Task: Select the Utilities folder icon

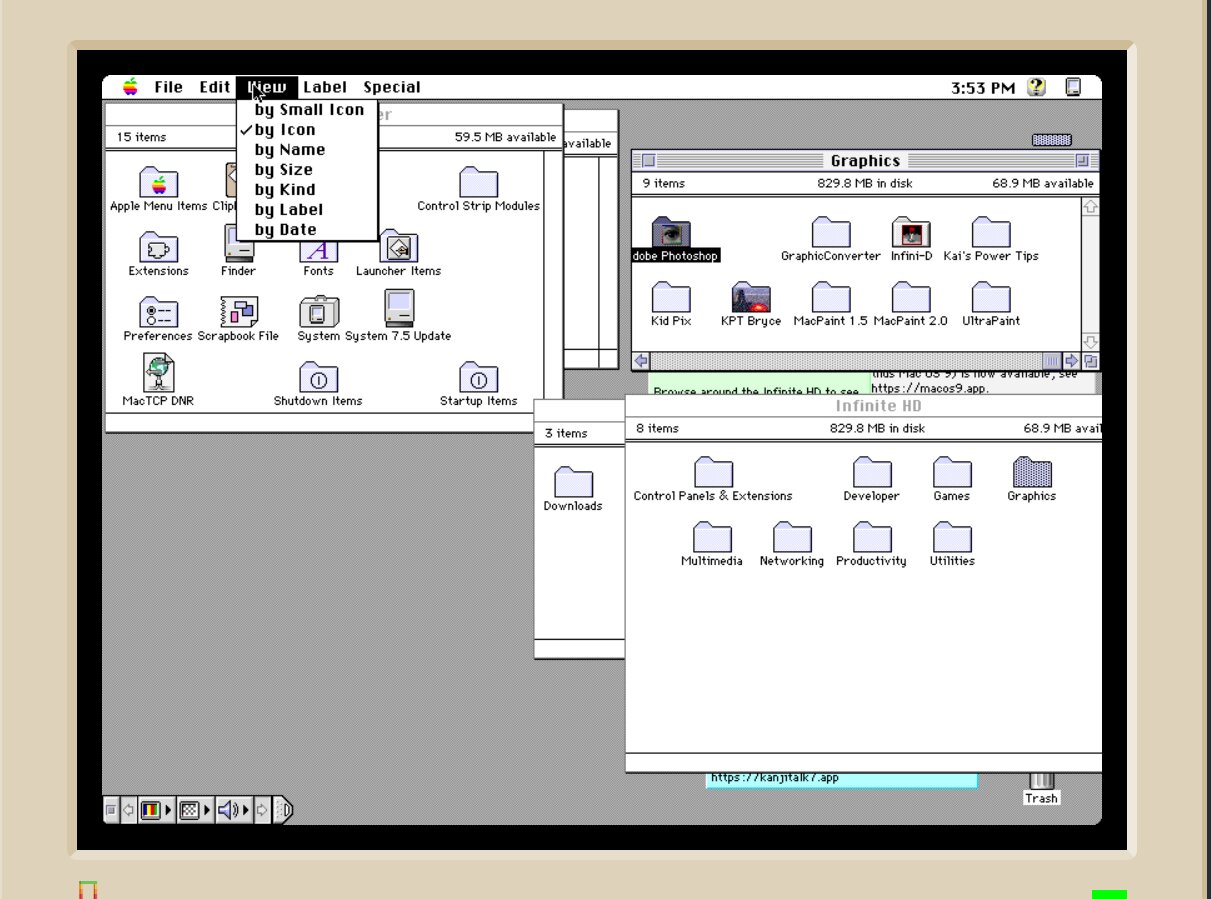Action: click(952, 537)
